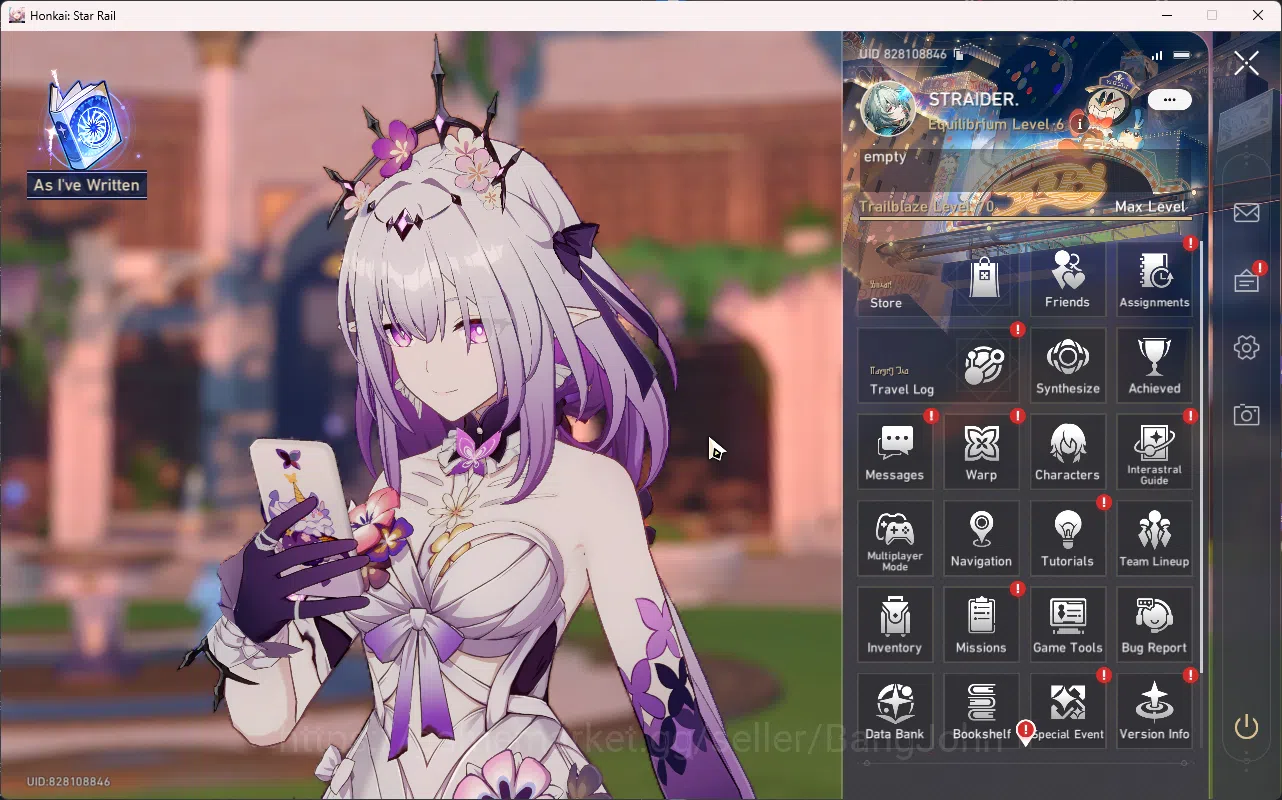Click the Equilibrium Level info icon
The image size is (1282, 800).
[x=1079, y=124]
